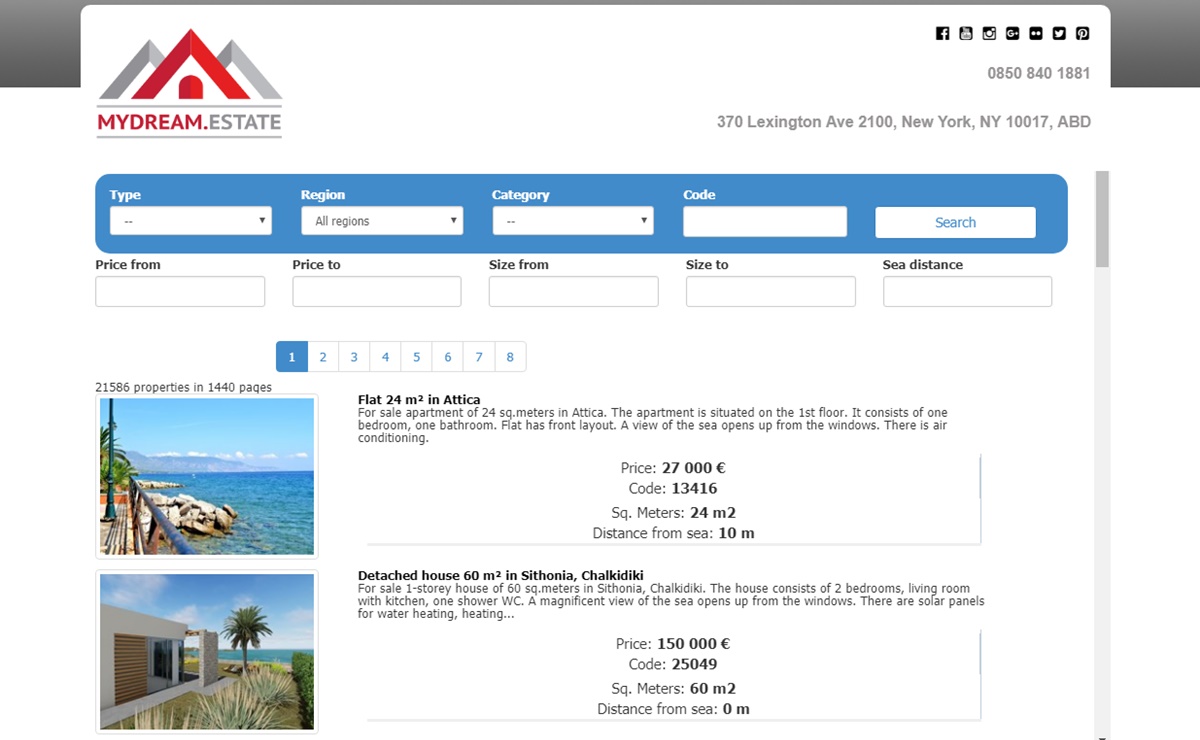Click the price 150 000 € value
This screenshot has width=1200, height=740.
pyautogui.click(x=694, y=644)
